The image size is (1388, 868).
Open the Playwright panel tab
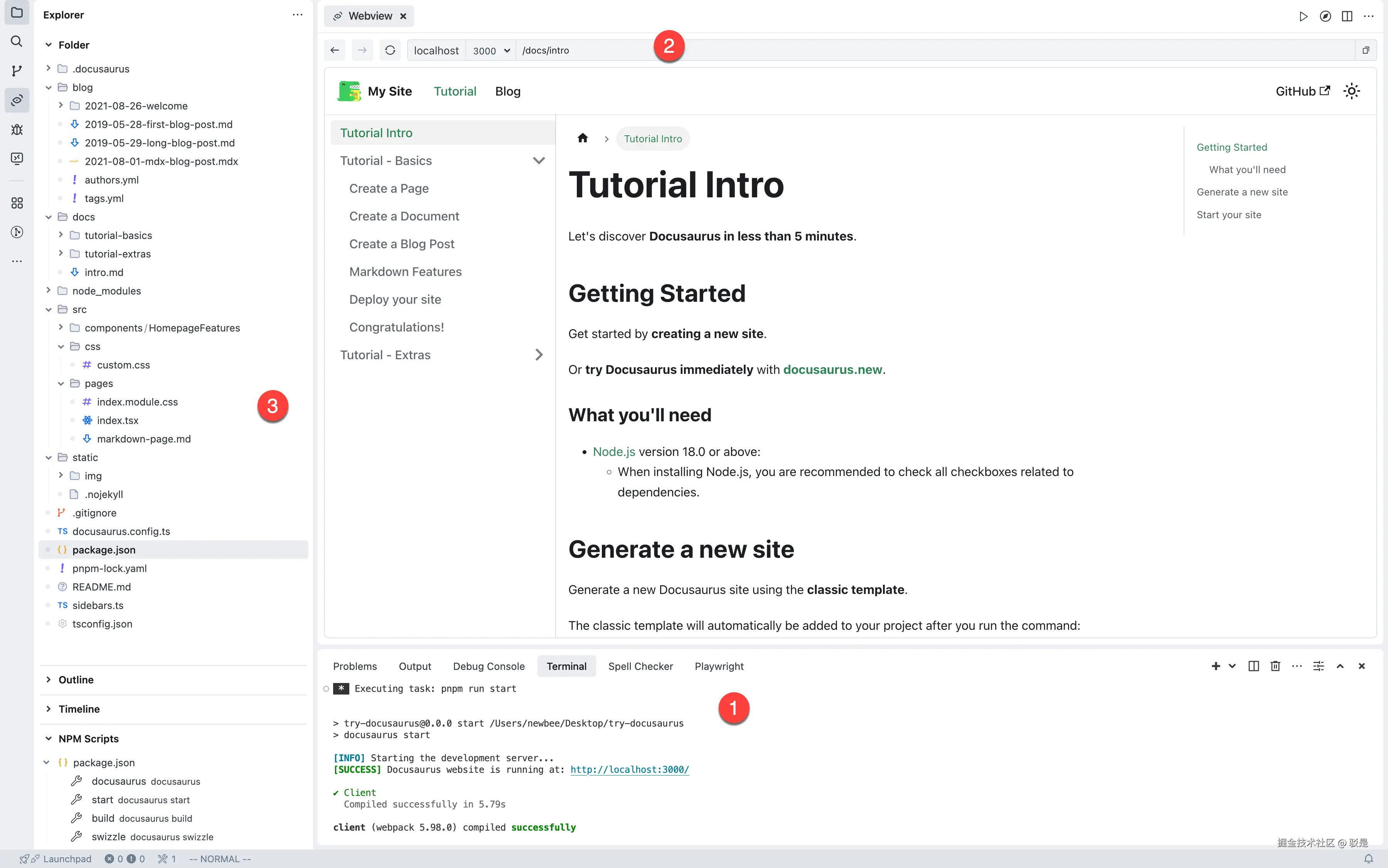coord(718,666)
